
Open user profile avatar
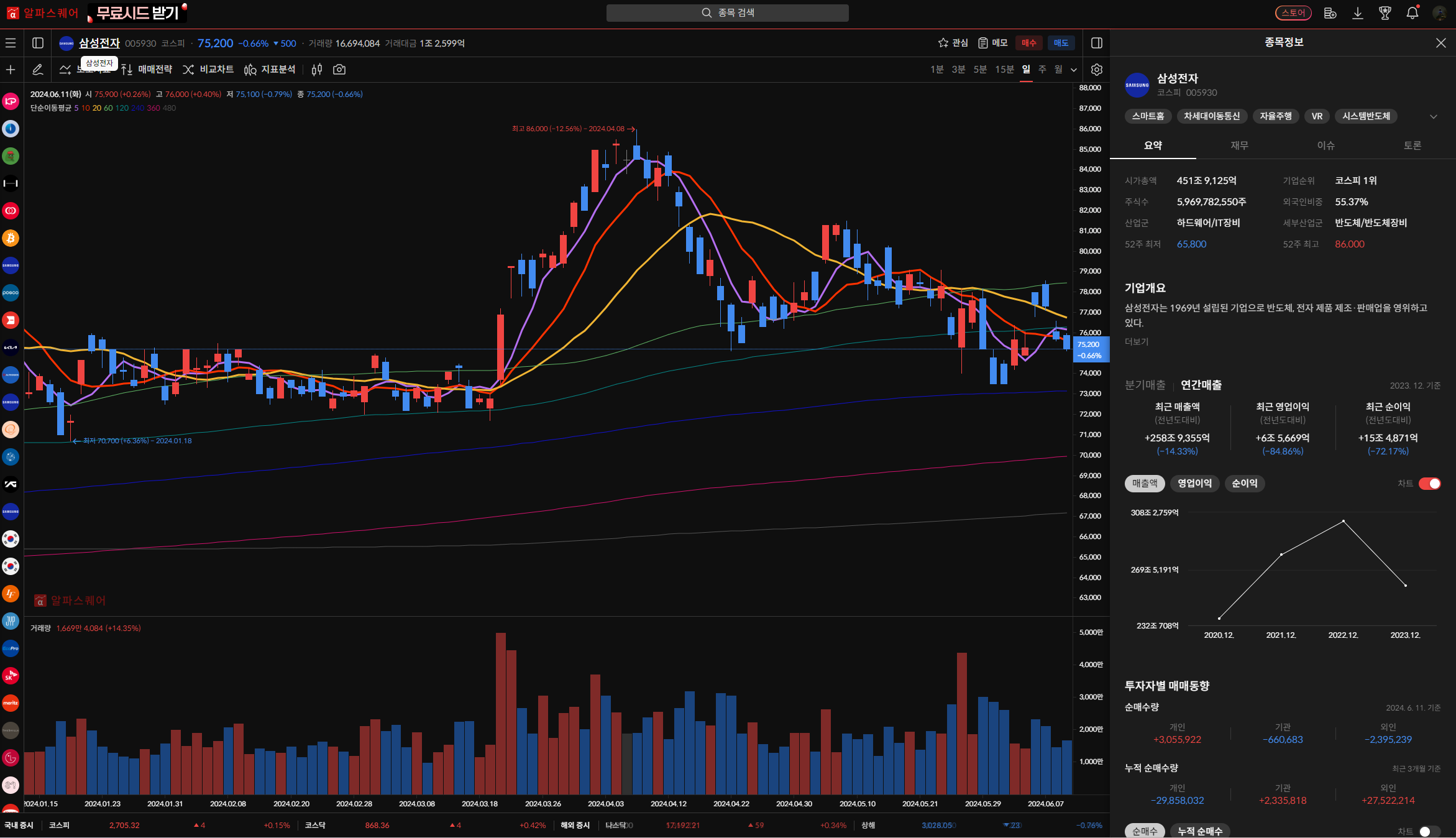click(1439, 13)
